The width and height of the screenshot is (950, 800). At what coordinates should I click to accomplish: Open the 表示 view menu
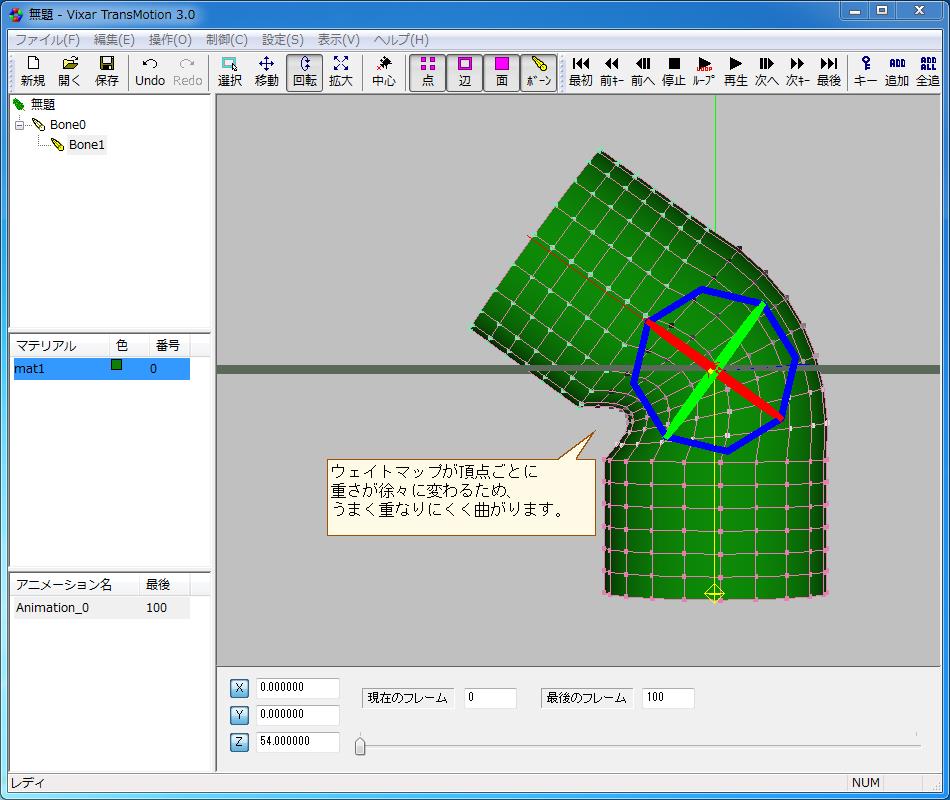coord(336,39)
